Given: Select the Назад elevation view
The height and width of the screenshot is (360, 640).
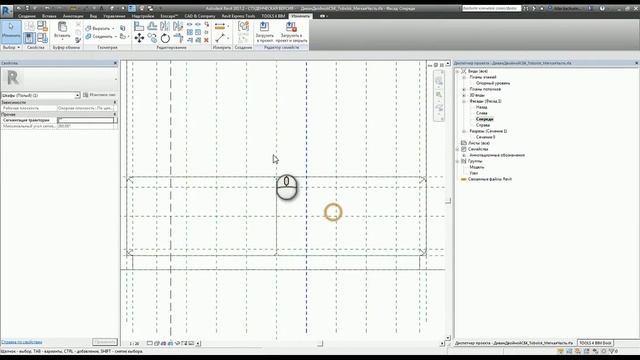Looking at the screenshot, I should click(482, 107).
